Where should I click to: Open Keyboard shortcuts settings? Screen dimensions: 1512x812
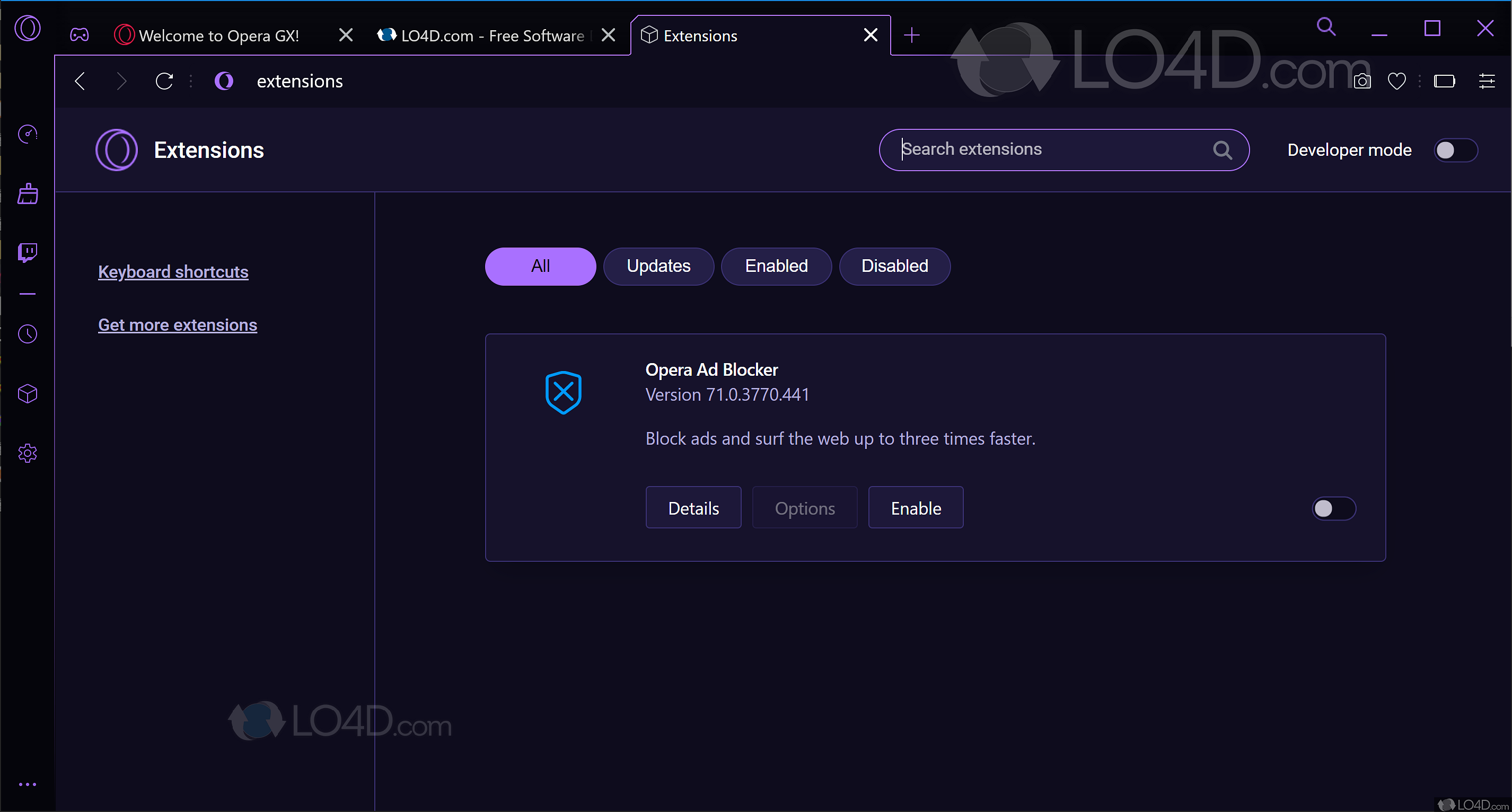173,272
